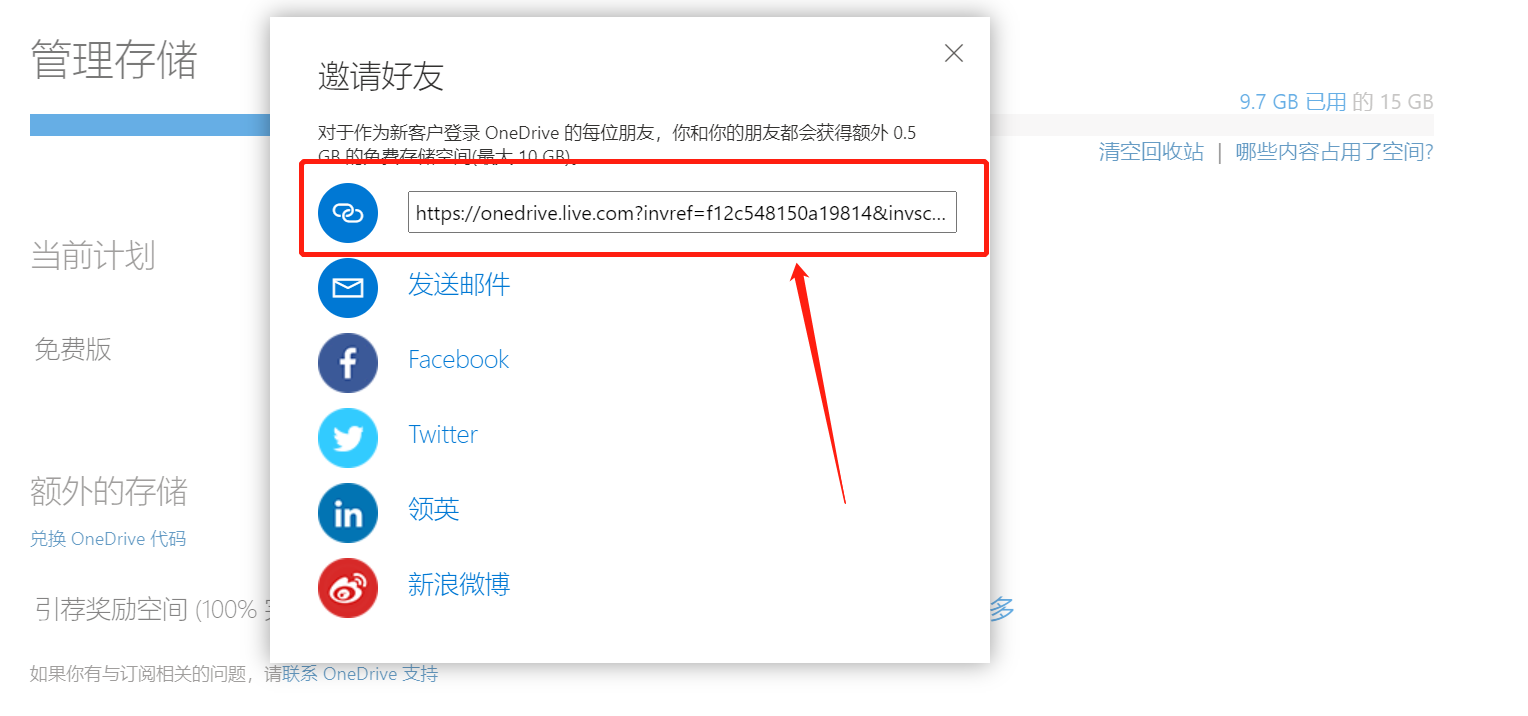The image size is (1528, 716).
Task: Share via the Twitter text link
Action: click(x=443, y=435)
